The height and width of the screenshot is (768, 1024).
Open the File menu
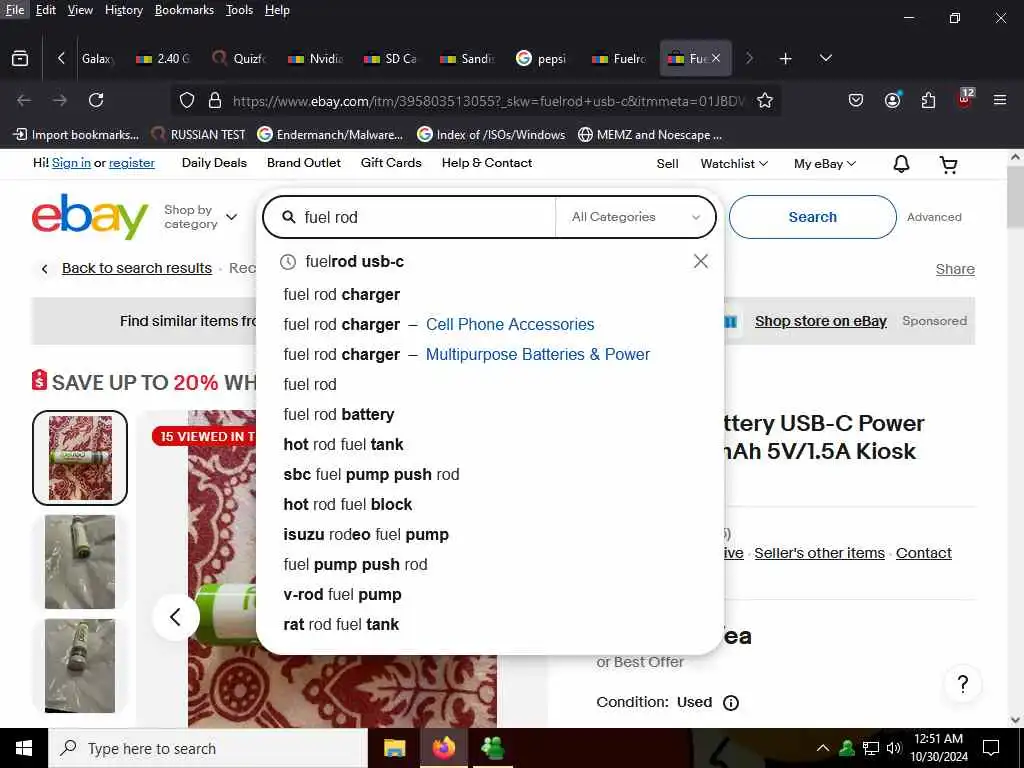[14, 10]
